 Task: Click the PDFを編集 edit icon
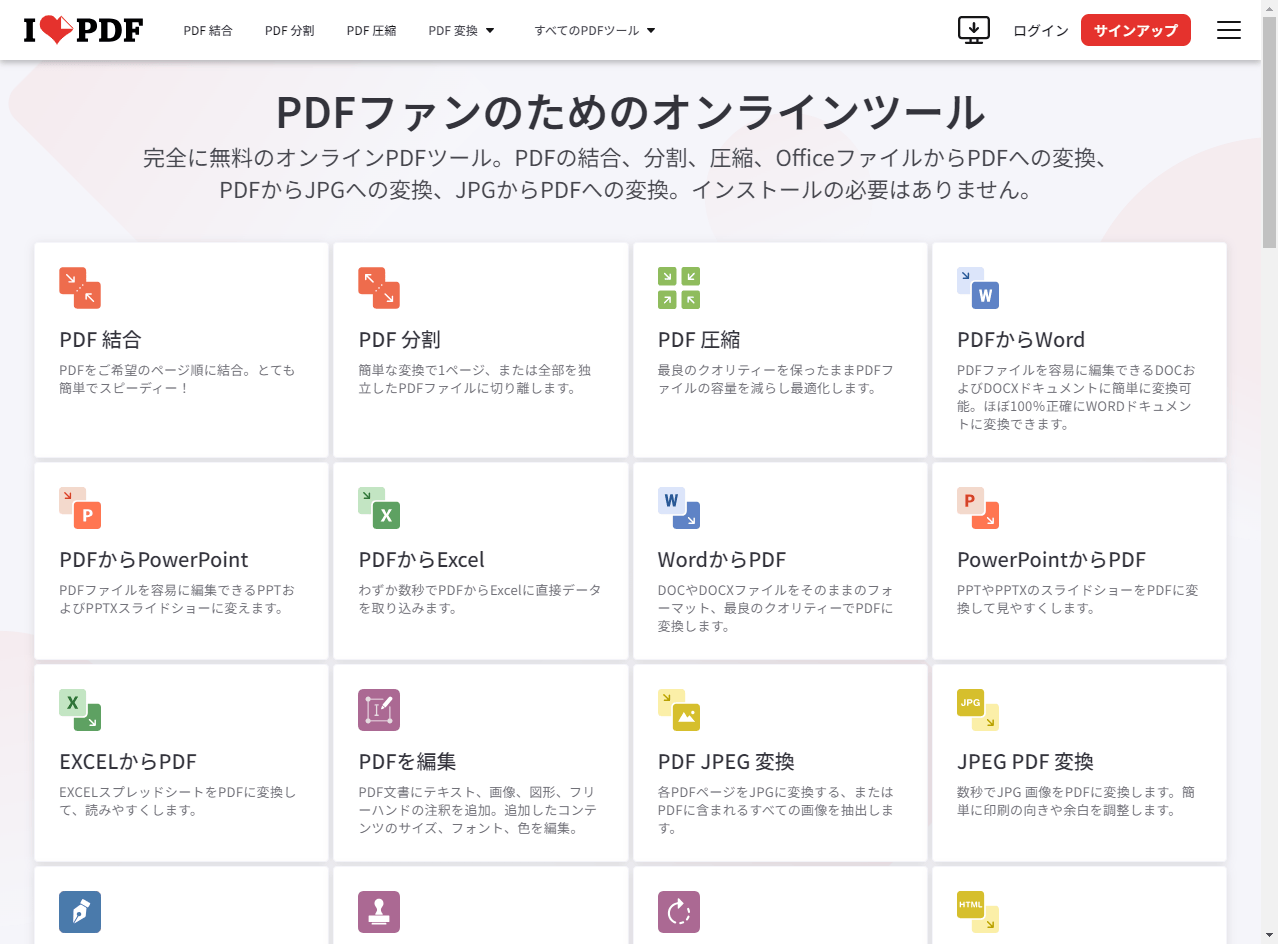379,710
